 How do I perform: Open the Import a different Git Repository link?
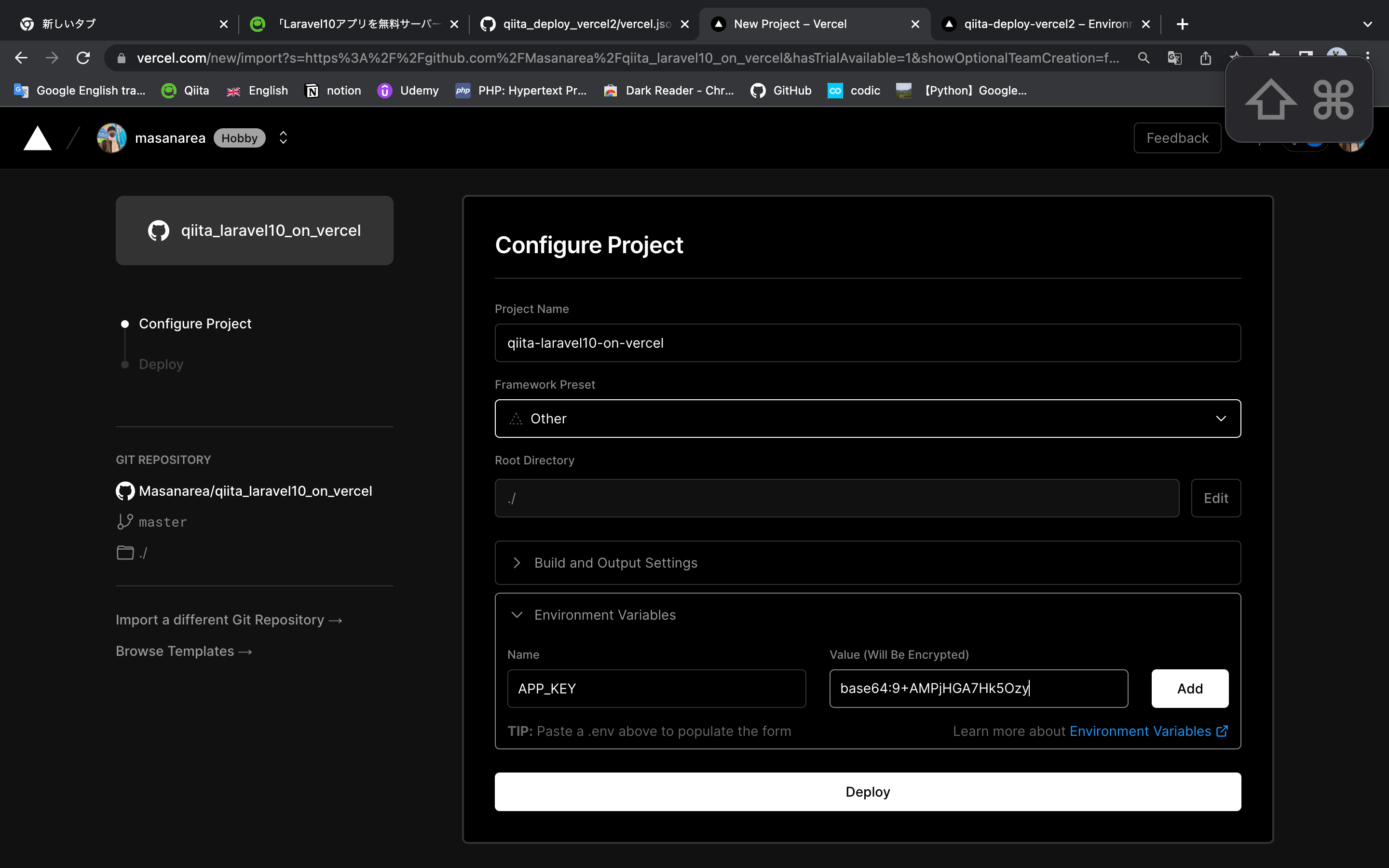point(229,619)
